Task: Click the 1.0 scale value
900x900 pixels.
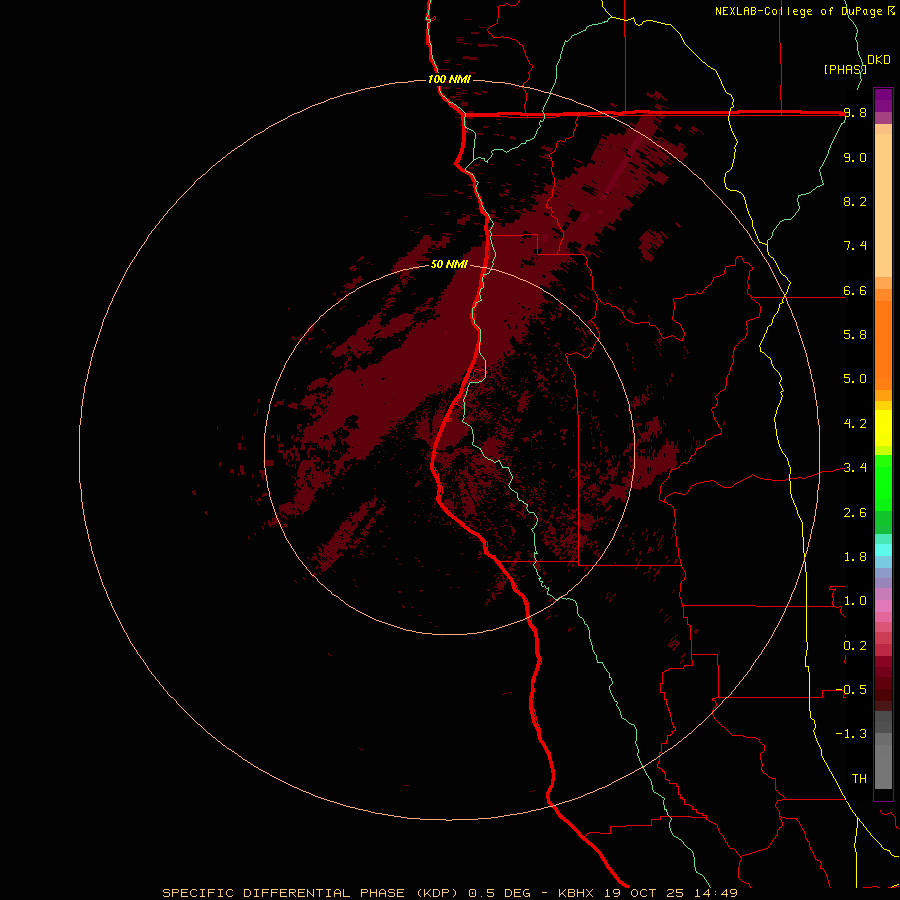Action: (855, 601)
